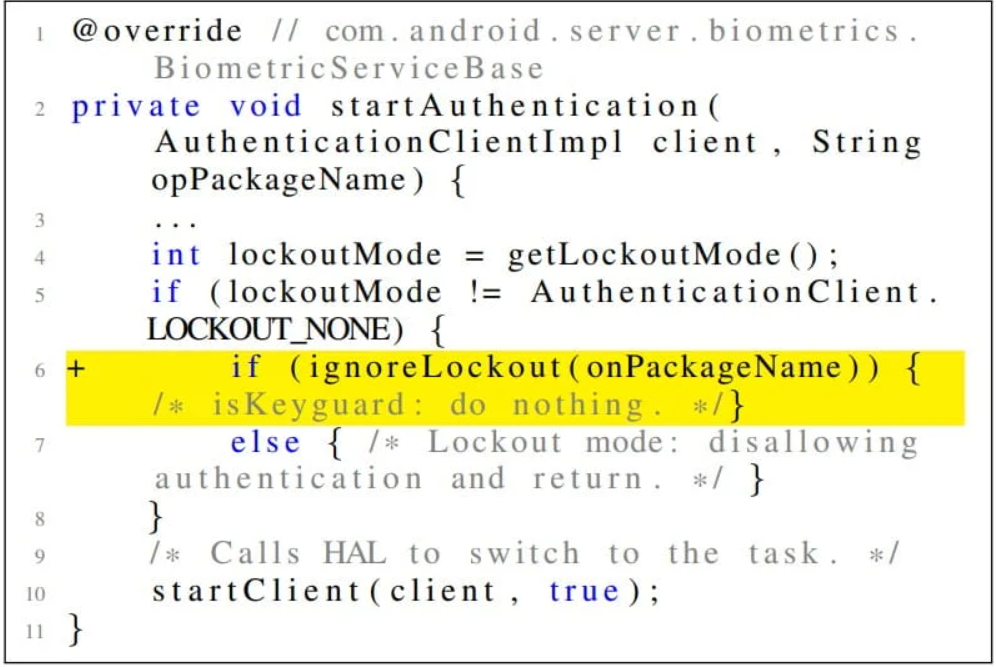Viewport: 996px width, 667px height.
Task: Click the 'Lockout mode: disallowing' comment text
Action: pos(673,442)
